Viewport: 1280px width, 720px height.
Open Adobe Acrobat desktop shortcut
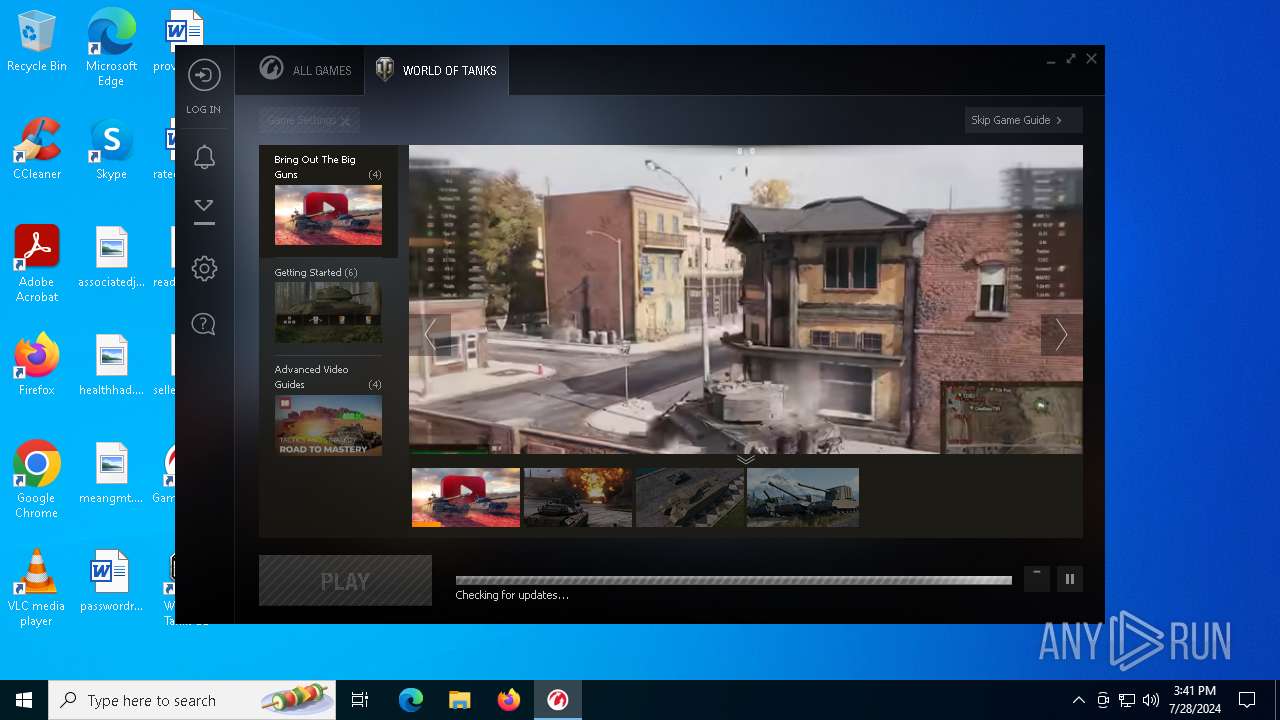click(37, 264)
